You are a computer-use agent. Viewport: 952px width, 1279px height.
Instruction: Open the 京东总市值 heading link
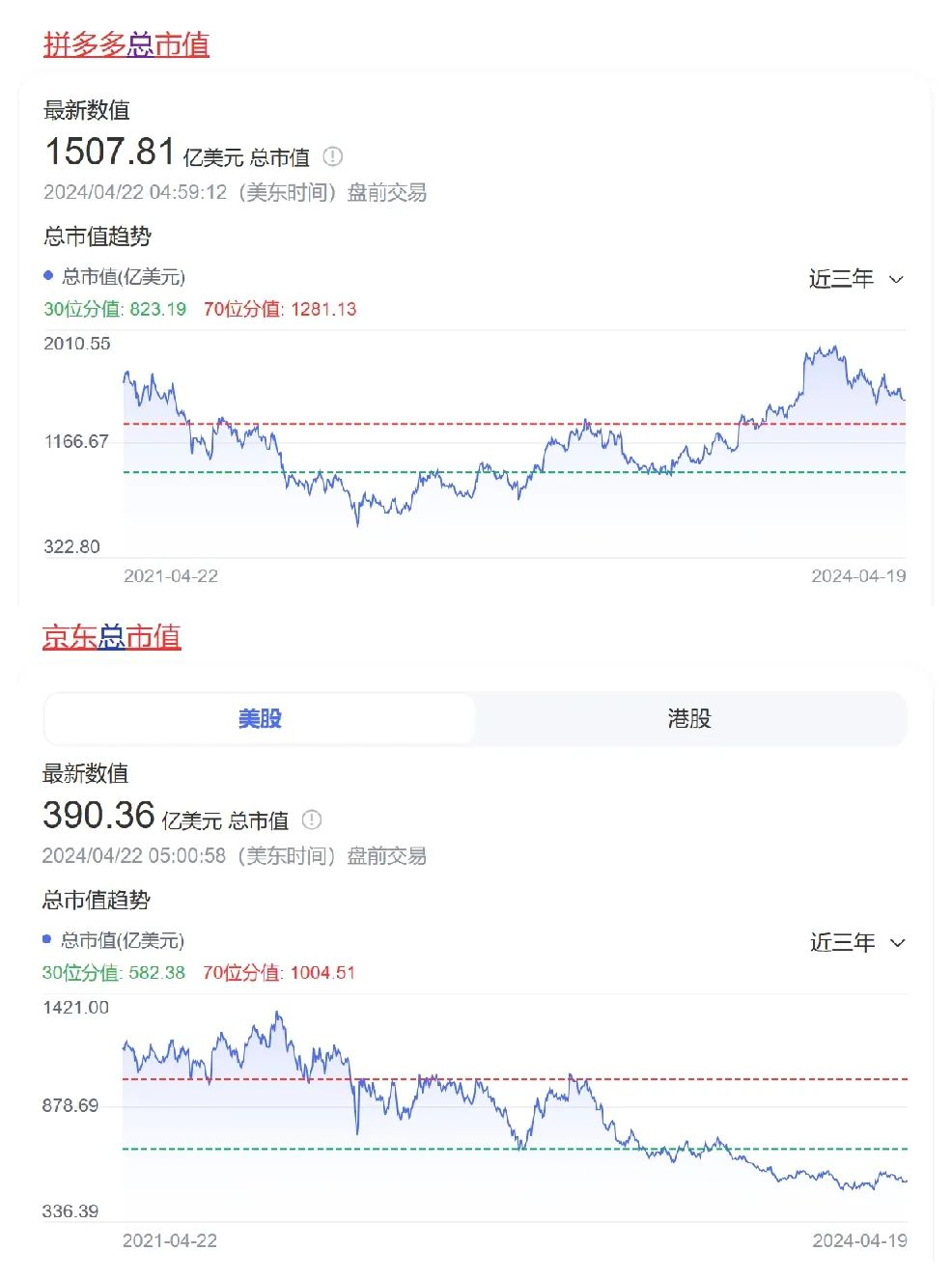click(x=111, y=637)
